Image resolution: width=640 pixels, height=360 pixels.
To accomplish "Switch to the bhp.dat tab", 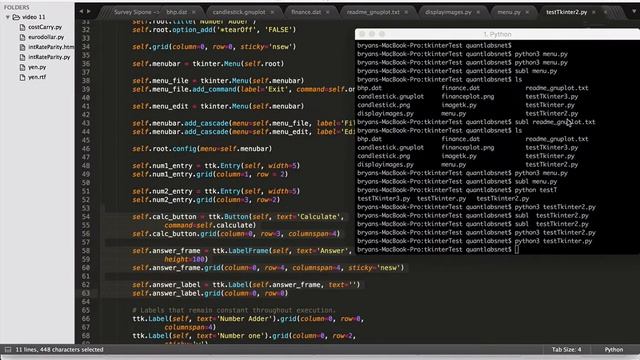I will coord(177,12).
